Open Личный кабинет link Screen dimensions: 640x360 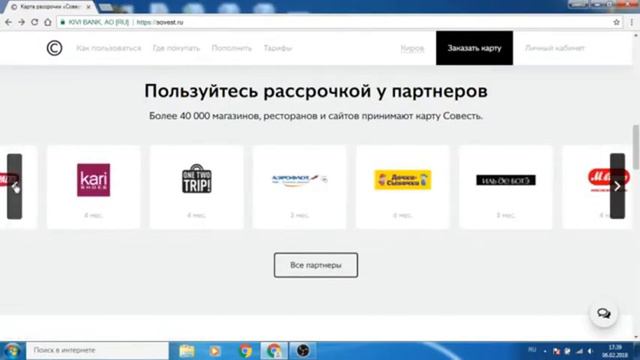coord(555,48)
